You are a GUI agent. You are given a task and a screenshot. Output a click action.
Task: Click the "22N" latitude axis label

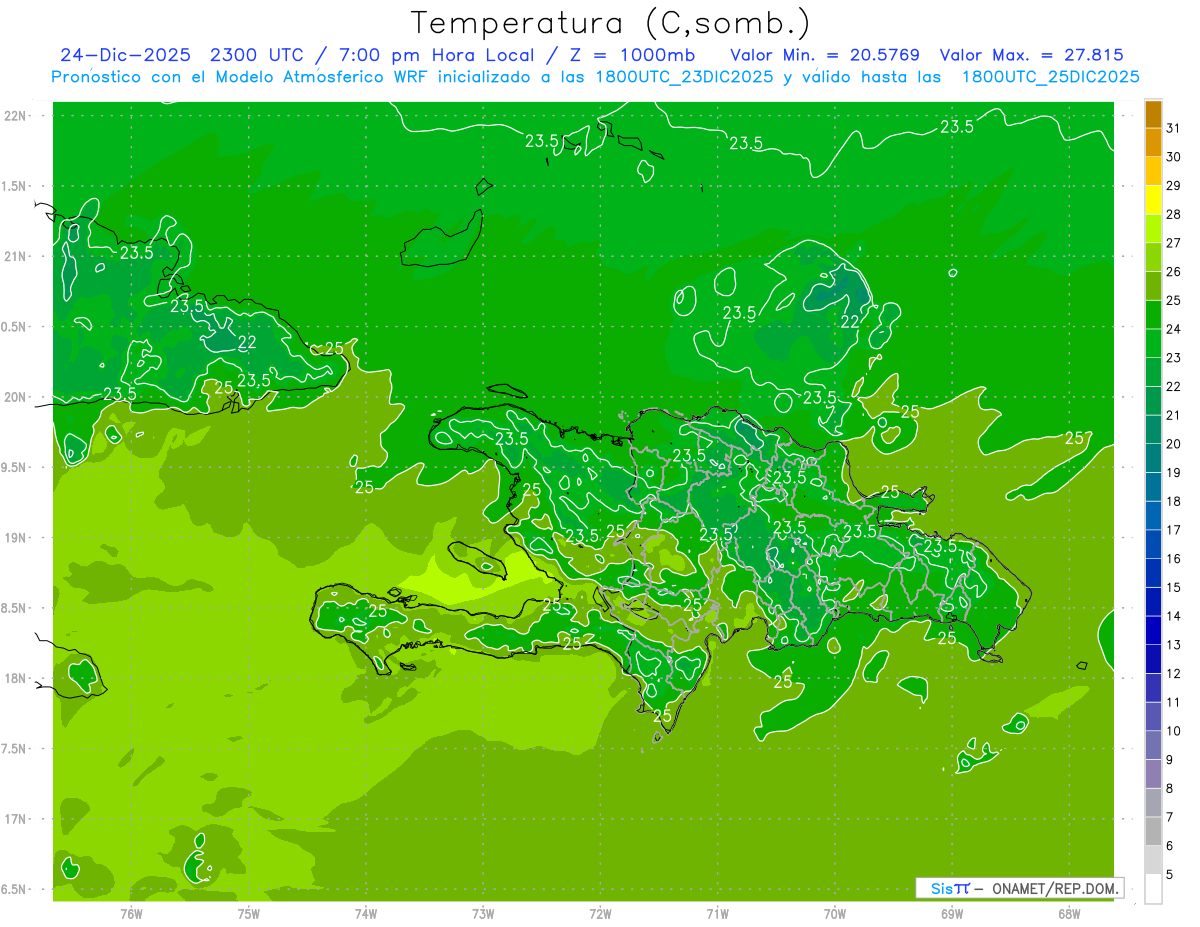16,115
